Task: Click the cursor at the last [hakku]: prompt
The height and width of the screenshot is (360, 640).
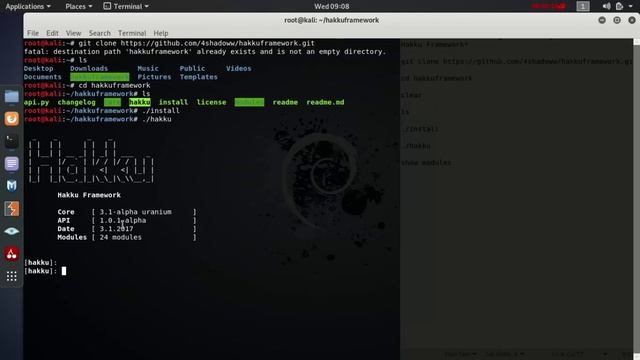Action: pyautogui.click(x=64, y=271)
